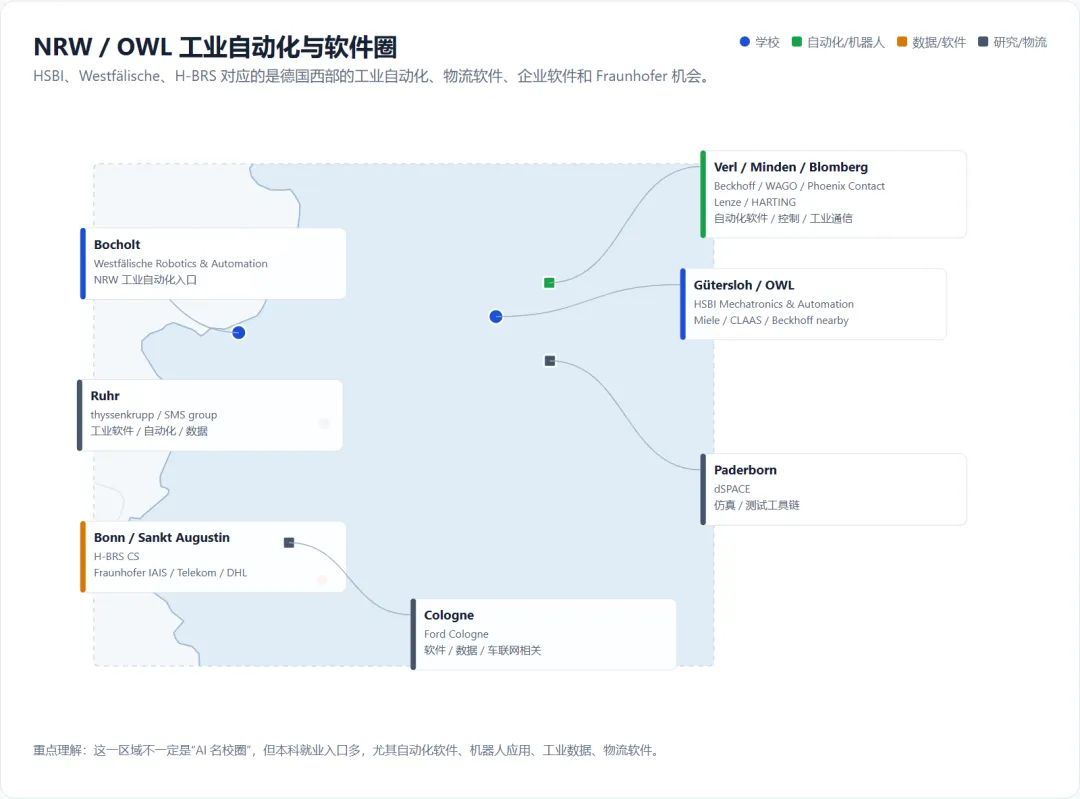Click '仿真 / 测试工具链' text

[756, 506]
